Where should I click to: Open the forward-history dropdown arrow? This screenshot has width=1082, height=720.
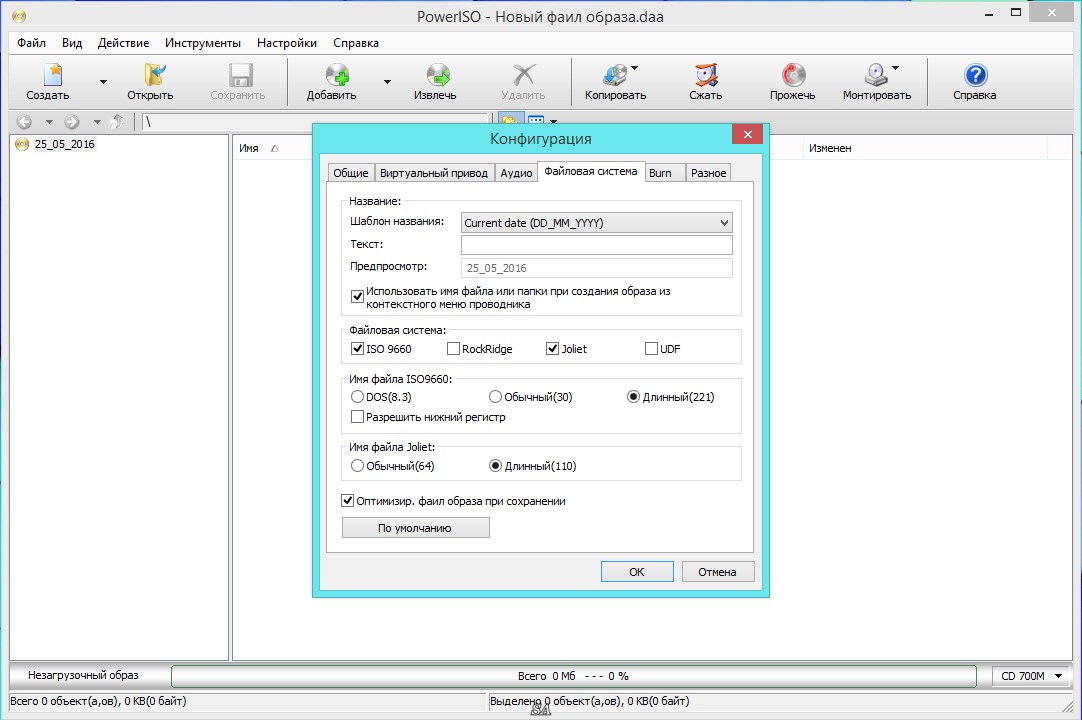click(97, 122)
